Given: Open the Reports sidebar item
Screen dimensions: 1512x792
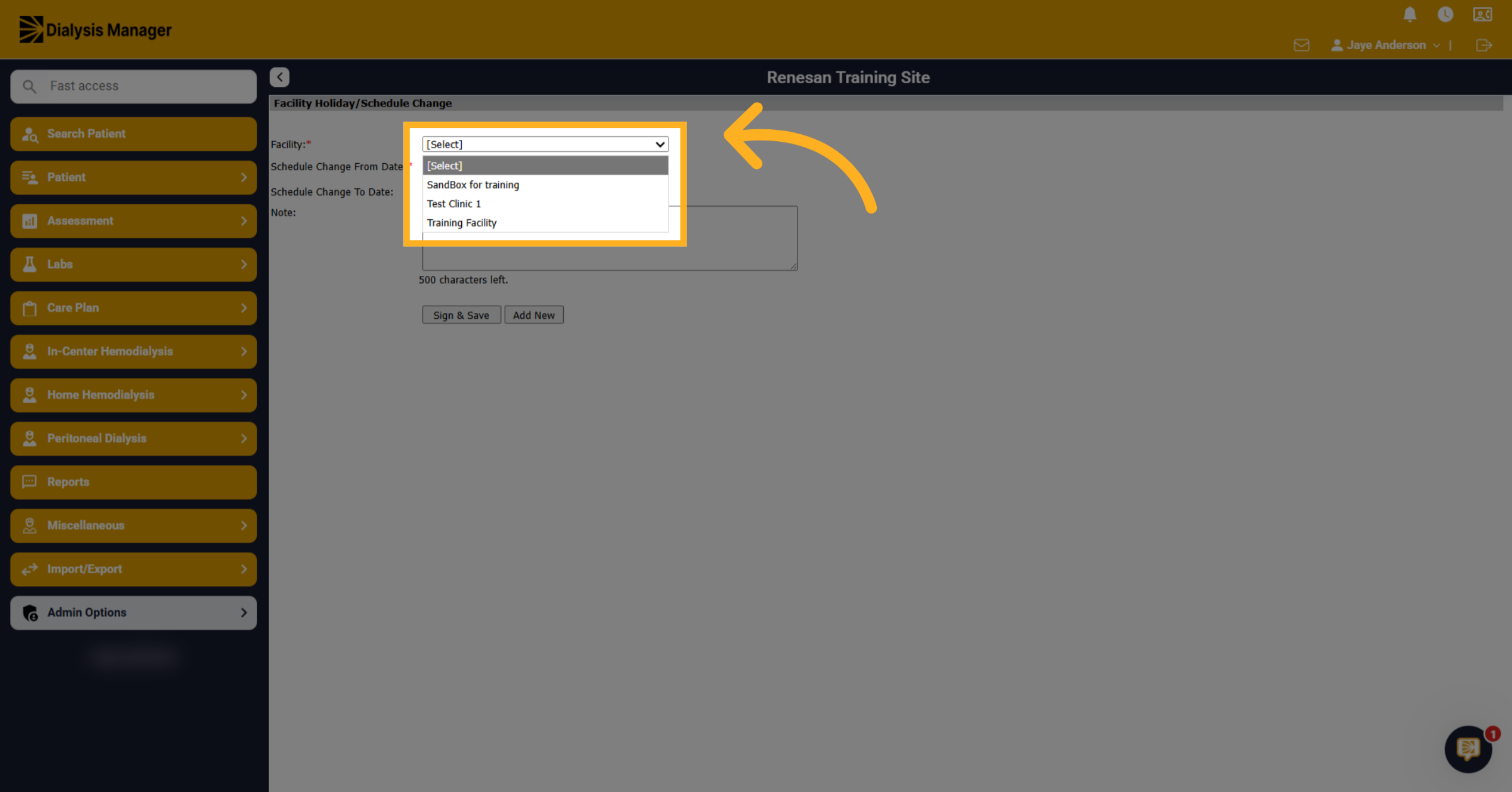Looking at the screenshot, I should [x=134, y=482].
